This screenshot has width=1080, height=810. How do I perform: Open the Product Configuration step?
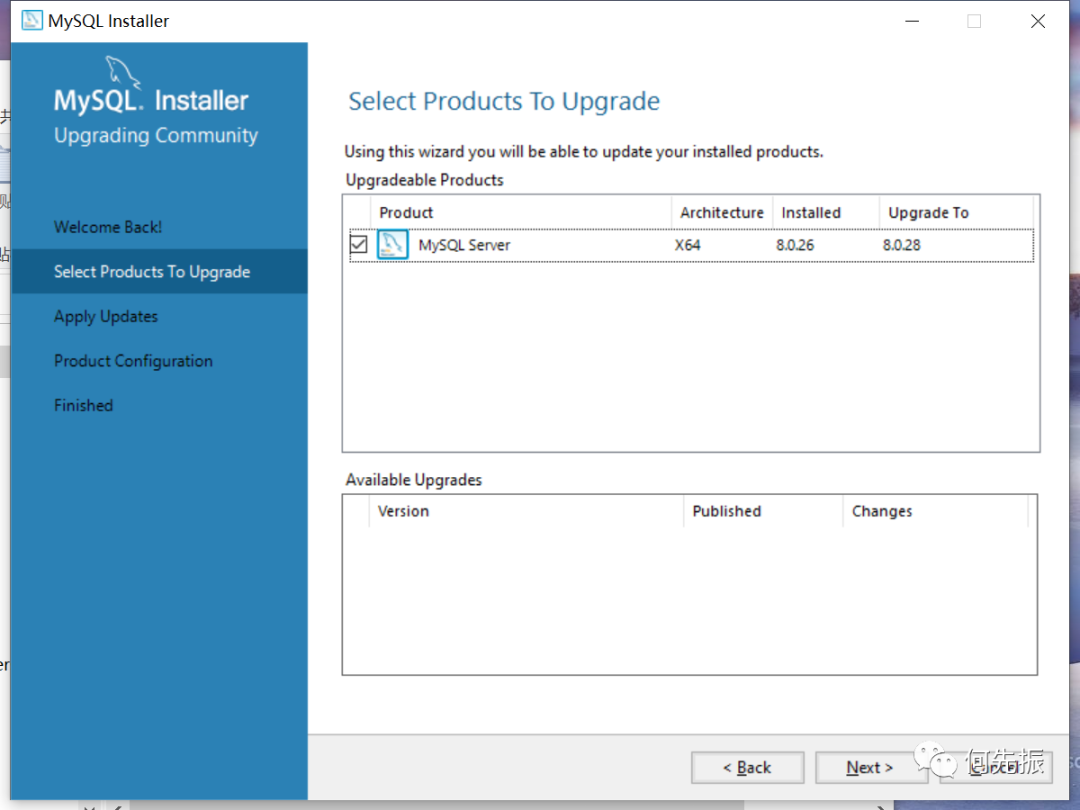(x=134, y=361)
